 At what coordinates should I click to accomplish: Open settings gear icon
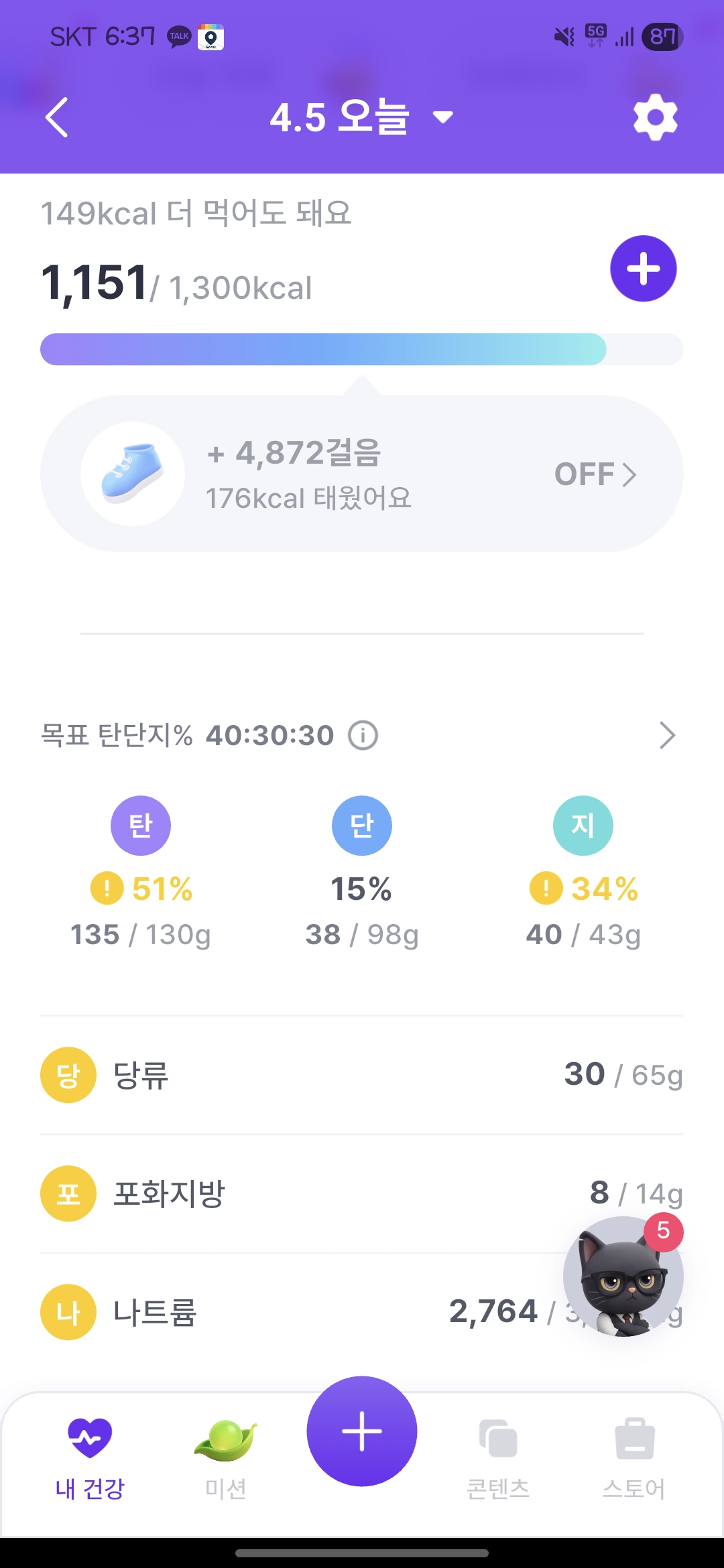pyautogui.click(x=655, y=117)
